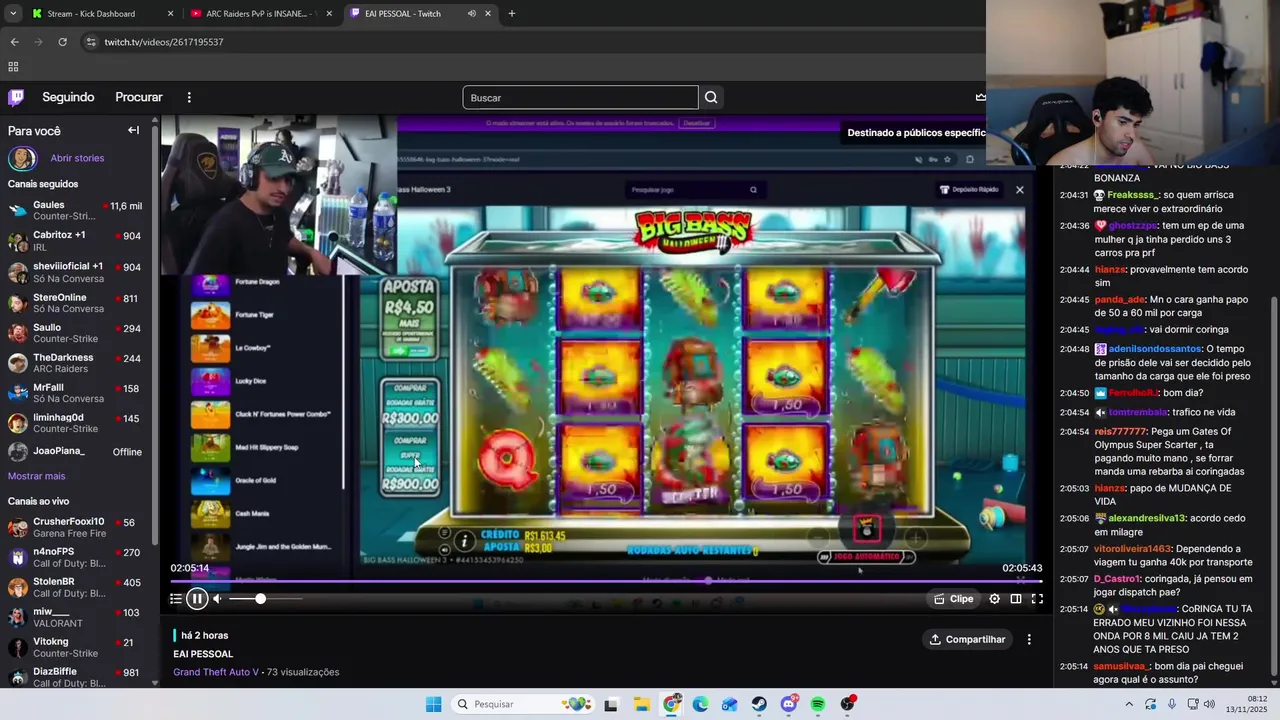Mute the Twitch tab via speaker icon
Viewport: 1280px width, 720px height.
[x=471, y=14]
